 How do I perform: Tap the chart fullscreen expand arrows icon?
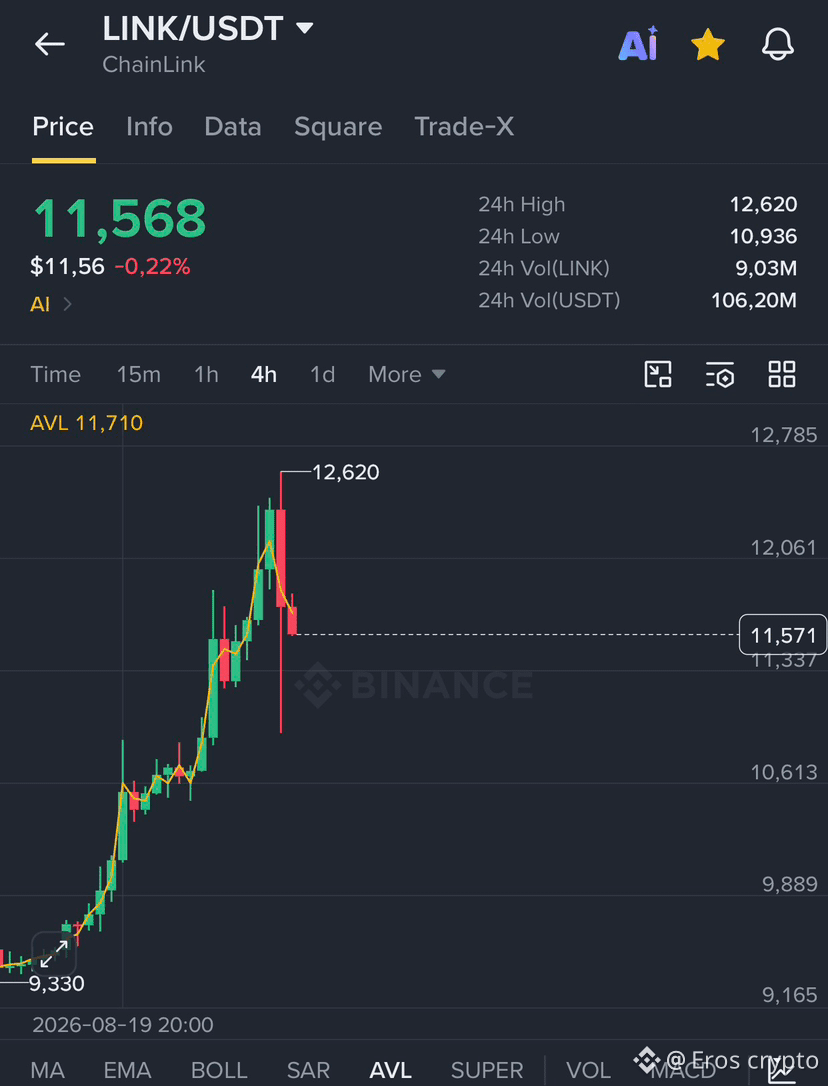(x=53, y=954)
